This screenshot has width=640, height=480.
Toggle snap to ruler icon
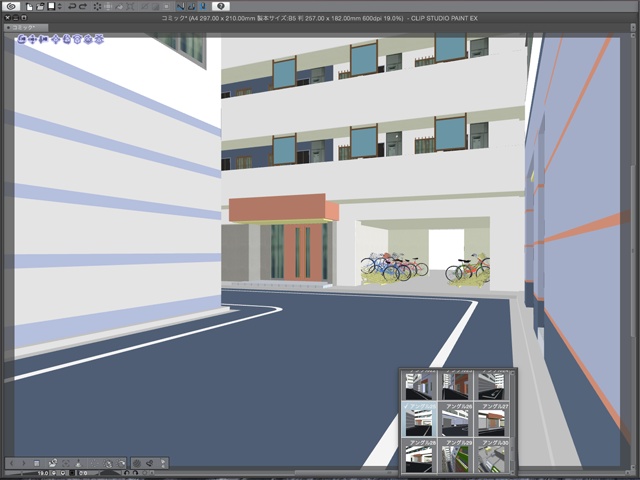[x=180, y=6]
